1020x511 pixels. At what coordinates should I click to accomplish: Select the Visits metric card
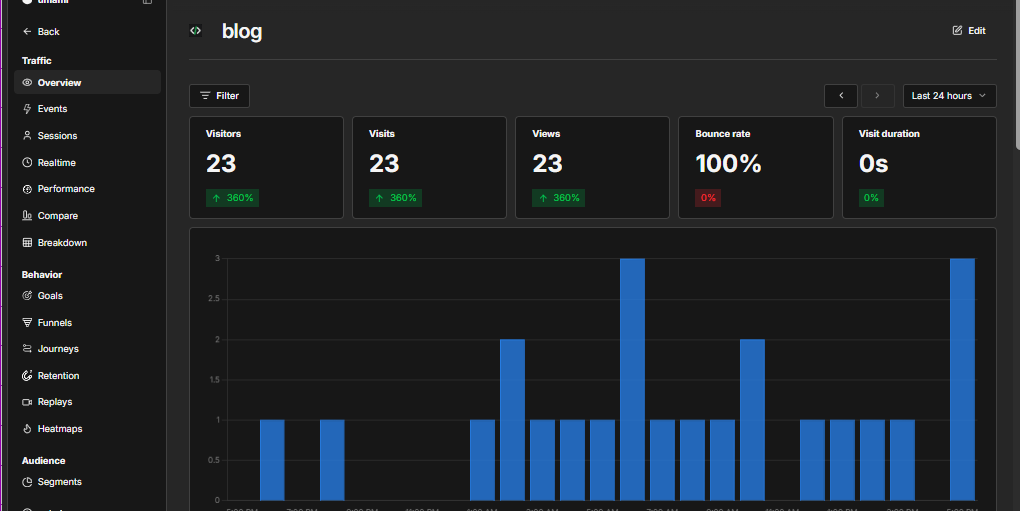(429, 167)
